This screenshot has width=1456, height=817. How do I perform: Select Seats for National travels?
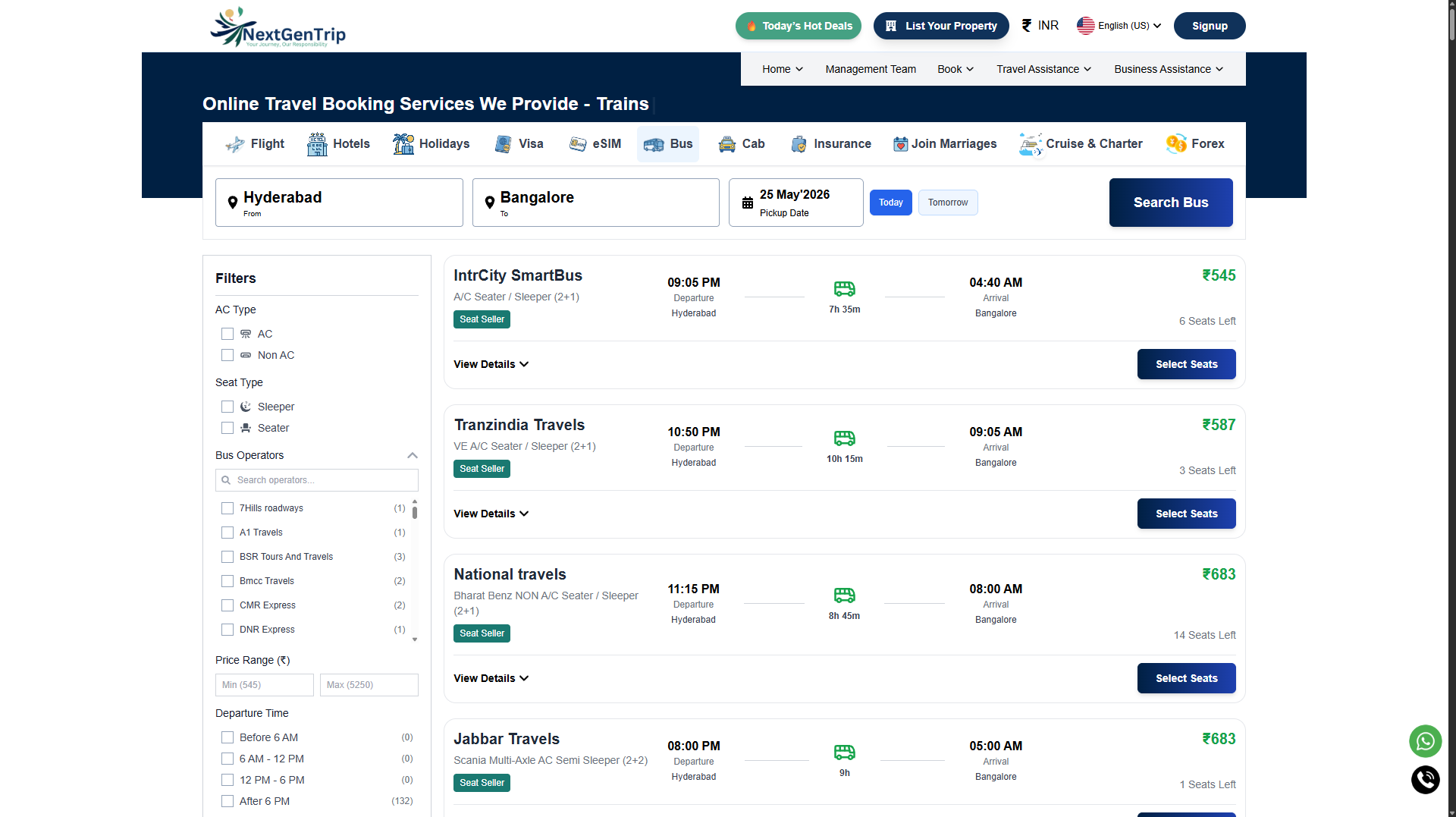coord(1186,678)
